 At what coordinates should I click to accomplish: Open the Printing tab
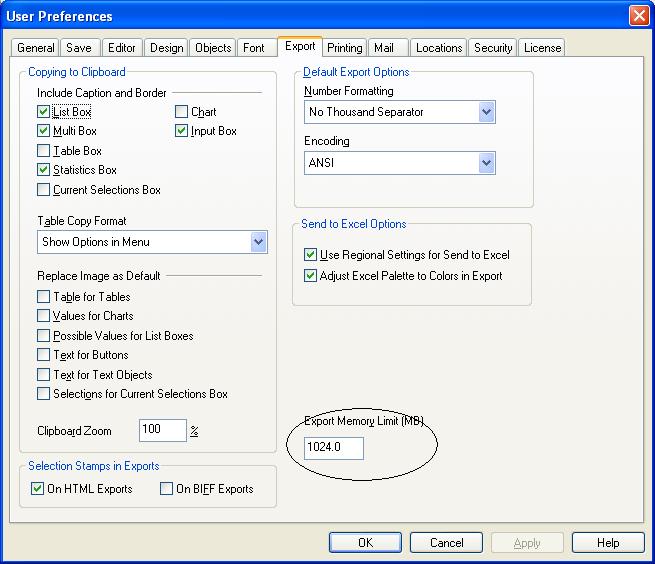click(345, 48)
